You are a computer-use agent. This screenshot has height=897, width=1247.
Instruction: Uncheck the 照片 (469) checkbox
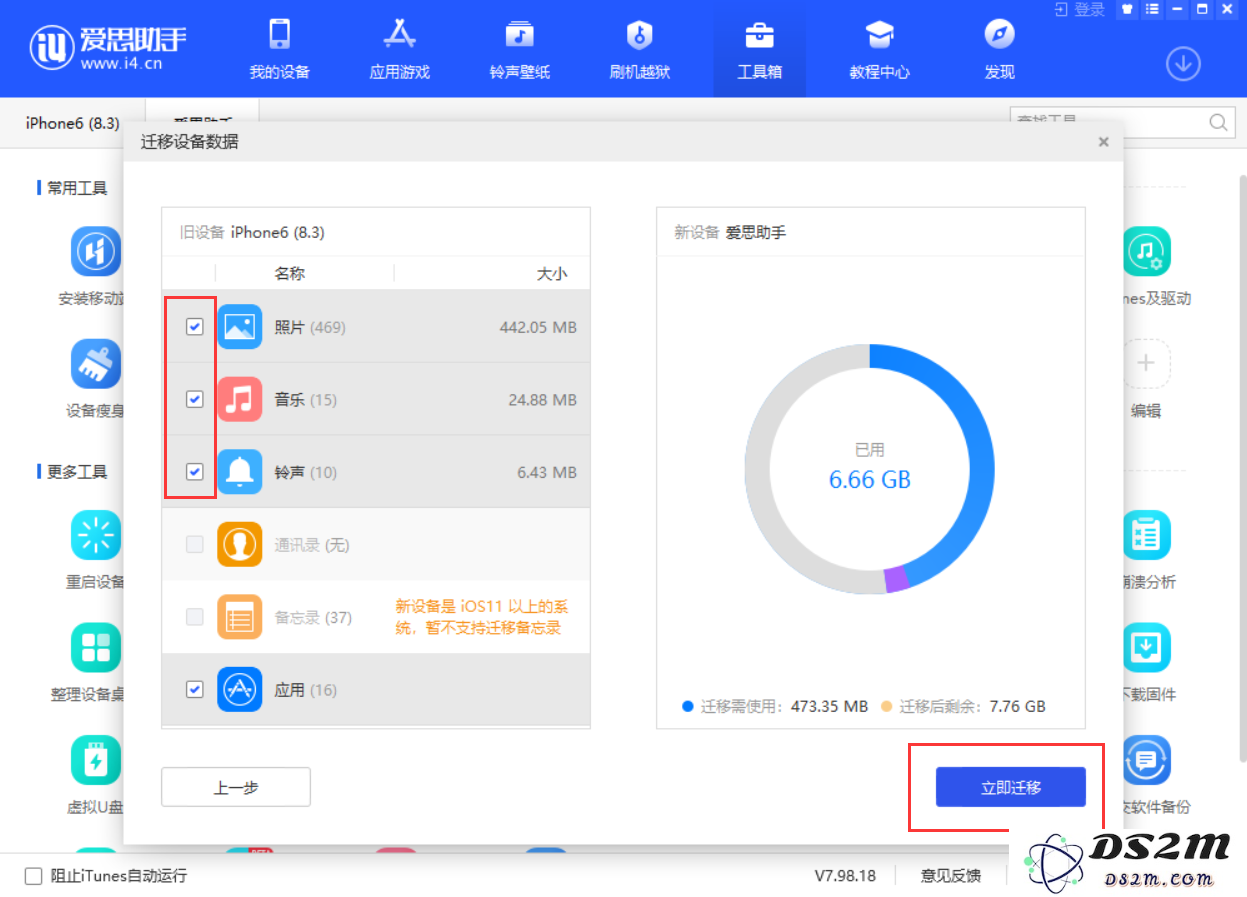coord(195,327)
